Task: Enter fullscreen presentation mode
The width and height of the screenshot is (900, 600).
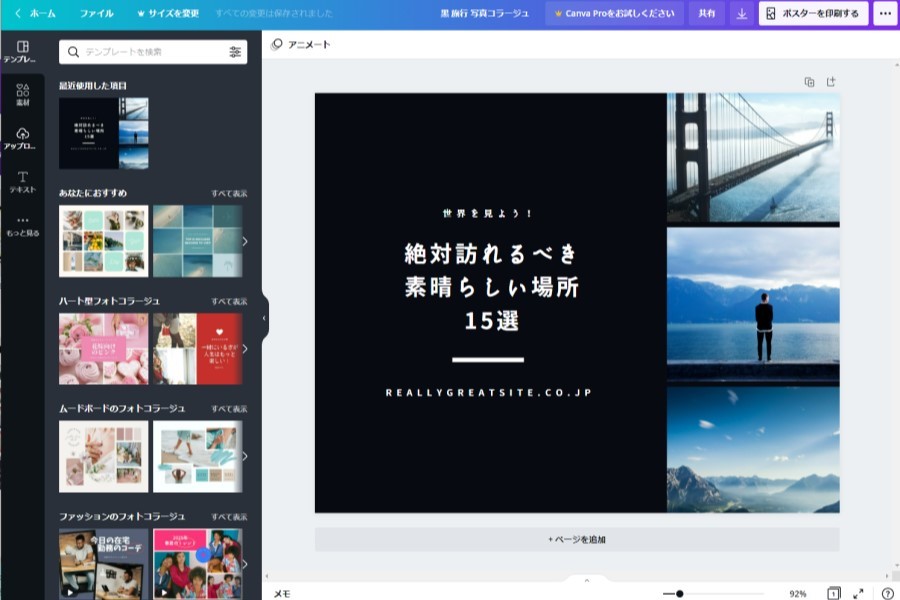Action: pyautogui.click(x=858, y=593)
